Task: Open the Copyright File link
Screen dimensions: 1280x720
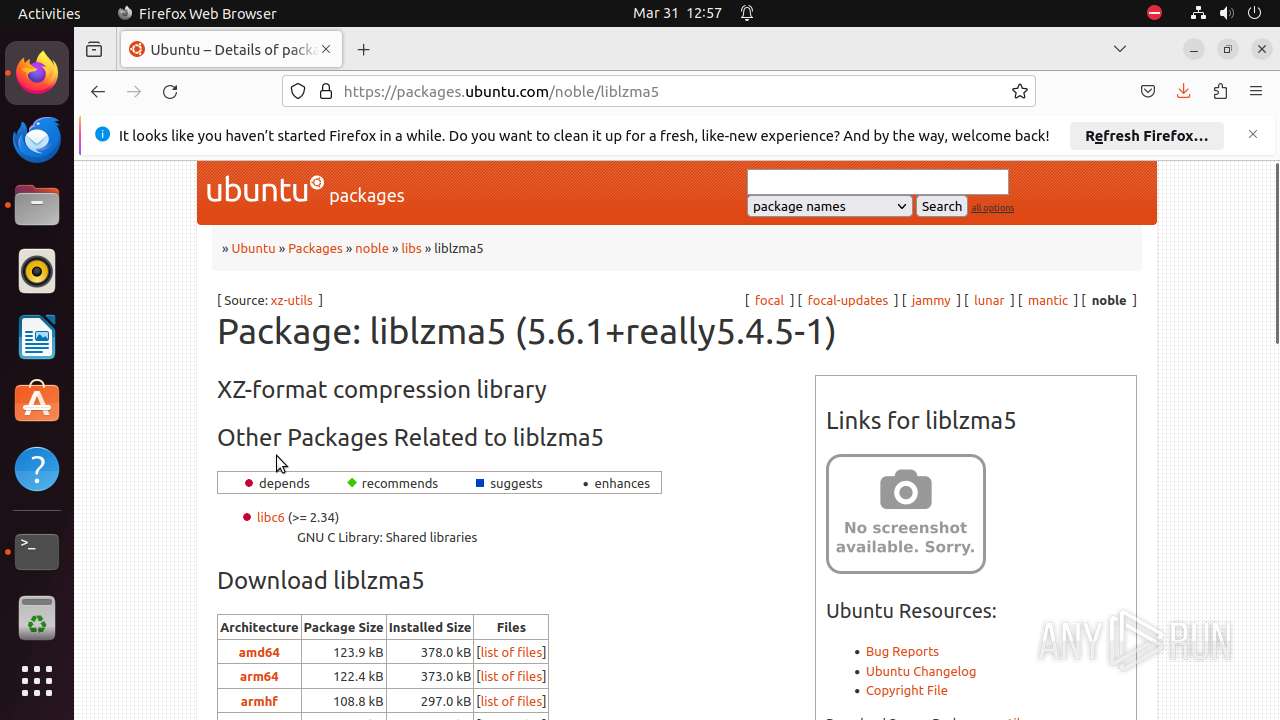Action: (907, 690)
